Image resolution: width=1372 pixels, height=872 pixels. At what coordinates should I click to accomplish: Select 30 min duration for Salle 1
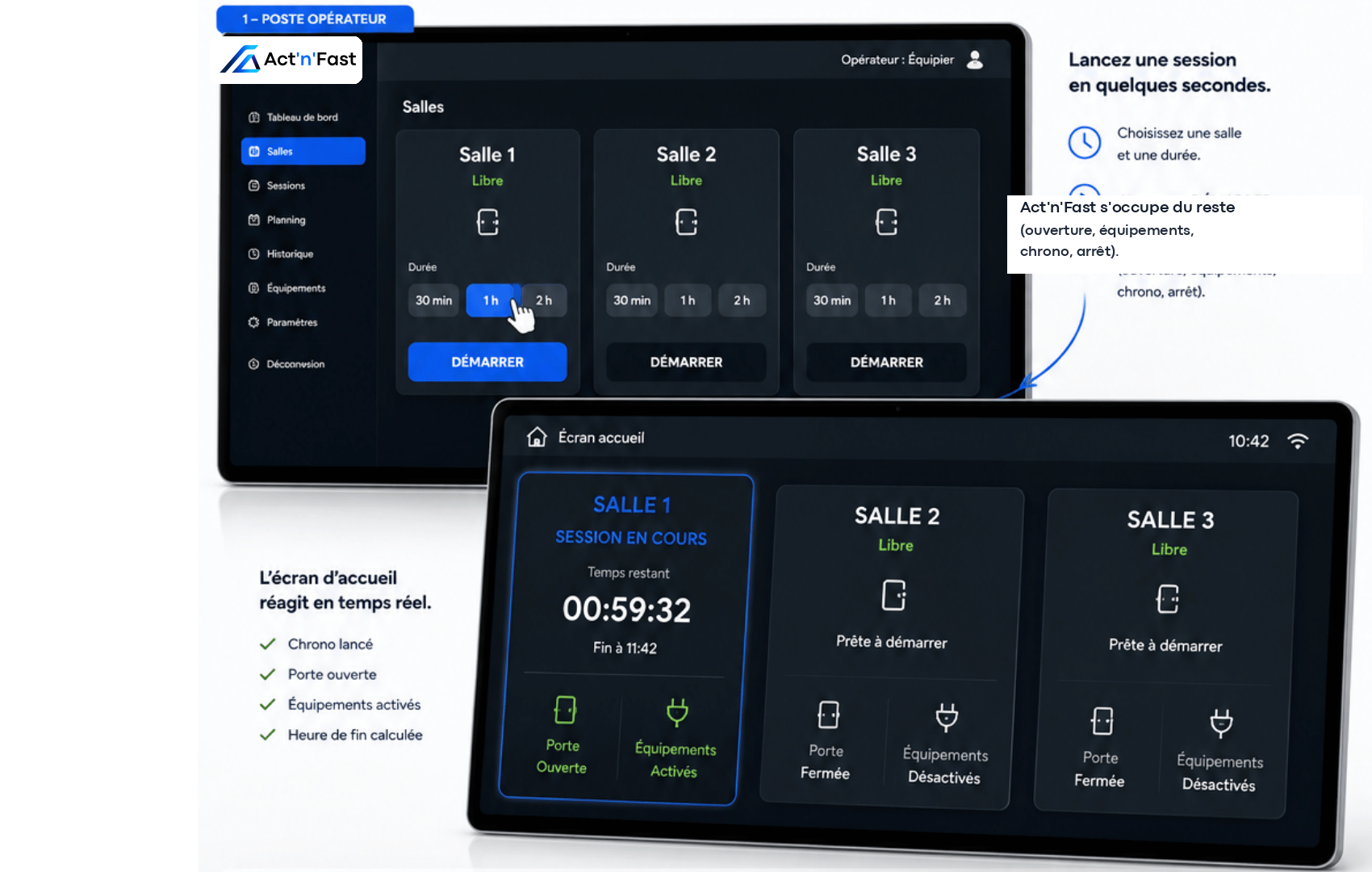pos(433,300)
